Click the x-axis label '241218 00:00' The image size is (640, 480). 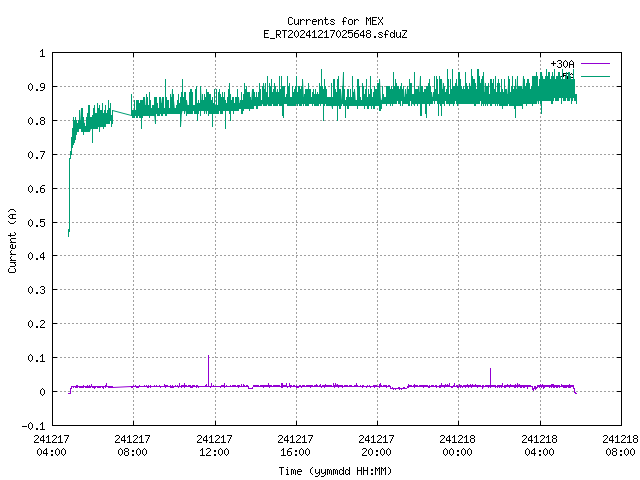click(x=457, y=445)
